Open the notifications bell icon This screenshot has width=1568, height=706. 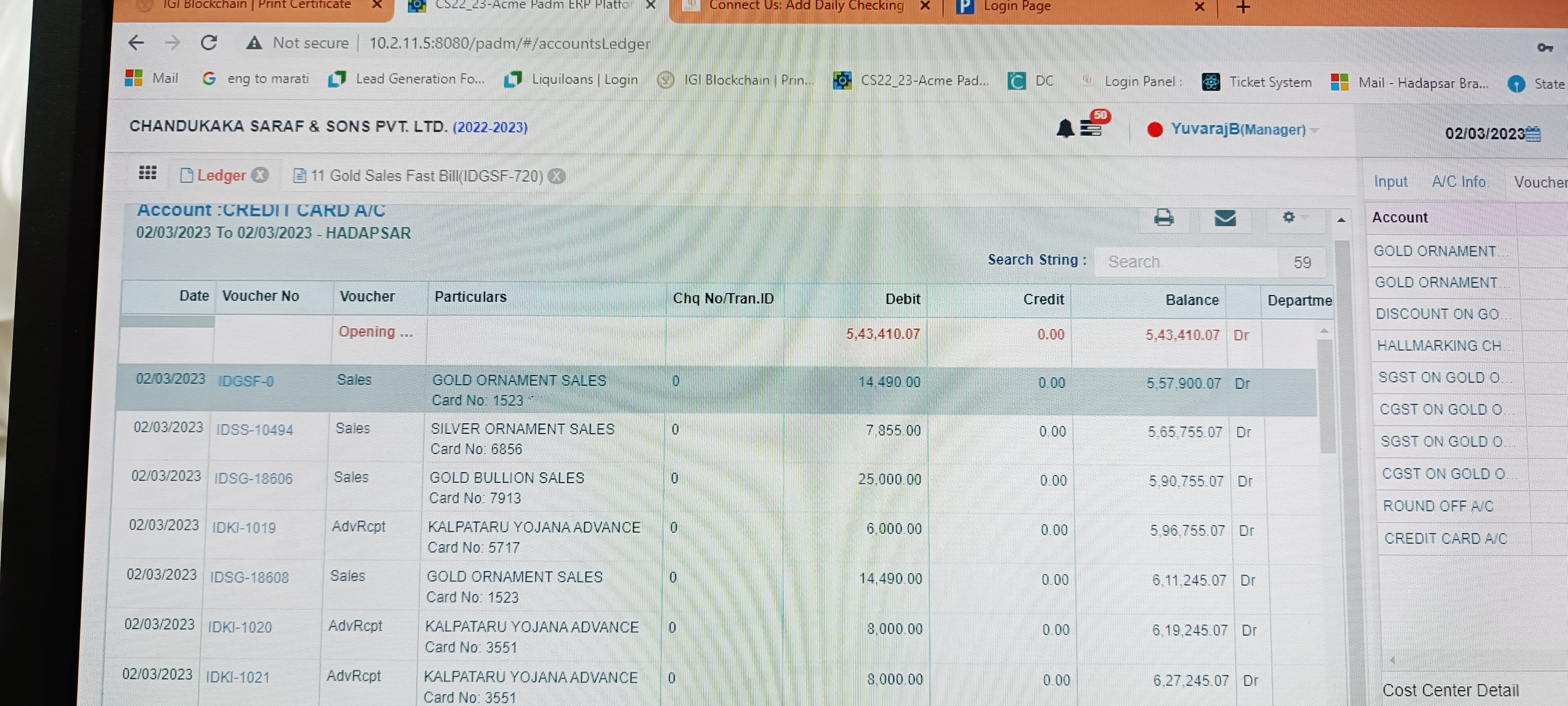click(1065, 129)
